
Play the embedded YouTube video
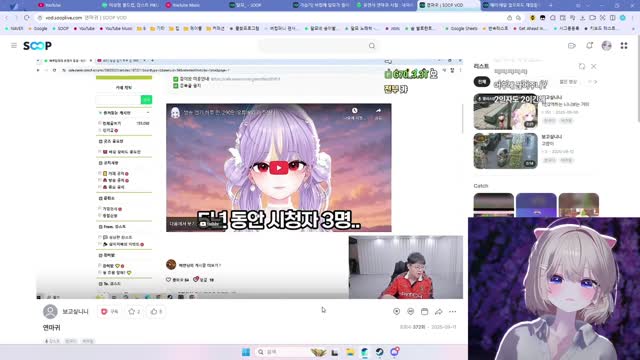[279, 167]
